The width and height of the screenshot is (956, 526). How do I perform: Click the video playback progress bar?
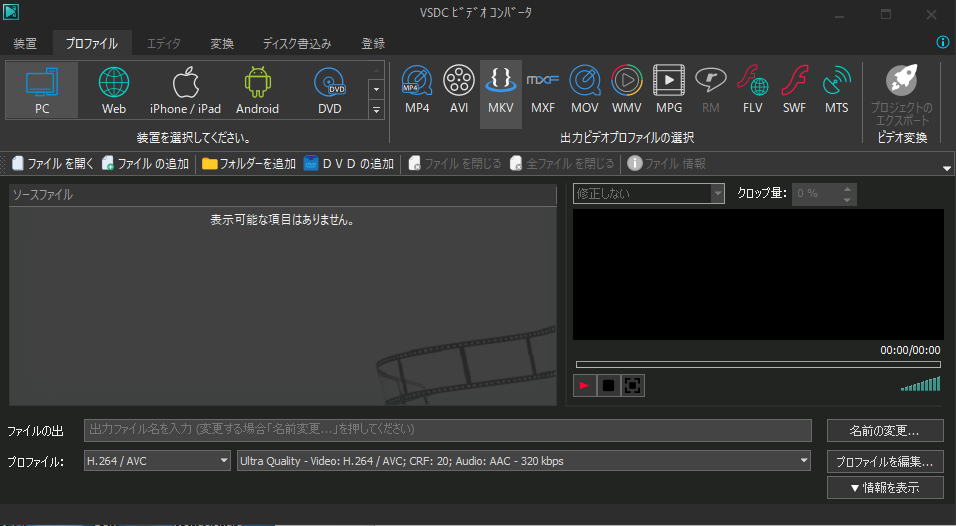click(x=758, y=364)
